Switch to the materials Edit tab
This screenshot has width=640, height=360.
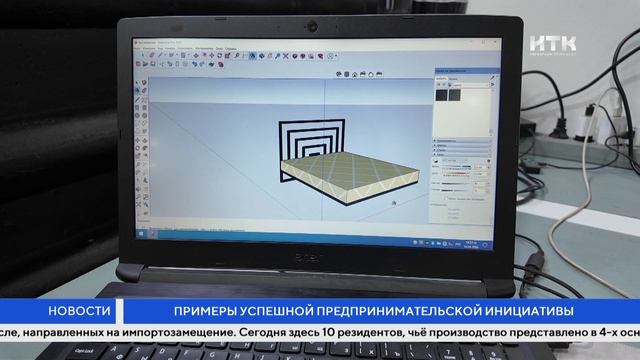[x=453, y=79]
